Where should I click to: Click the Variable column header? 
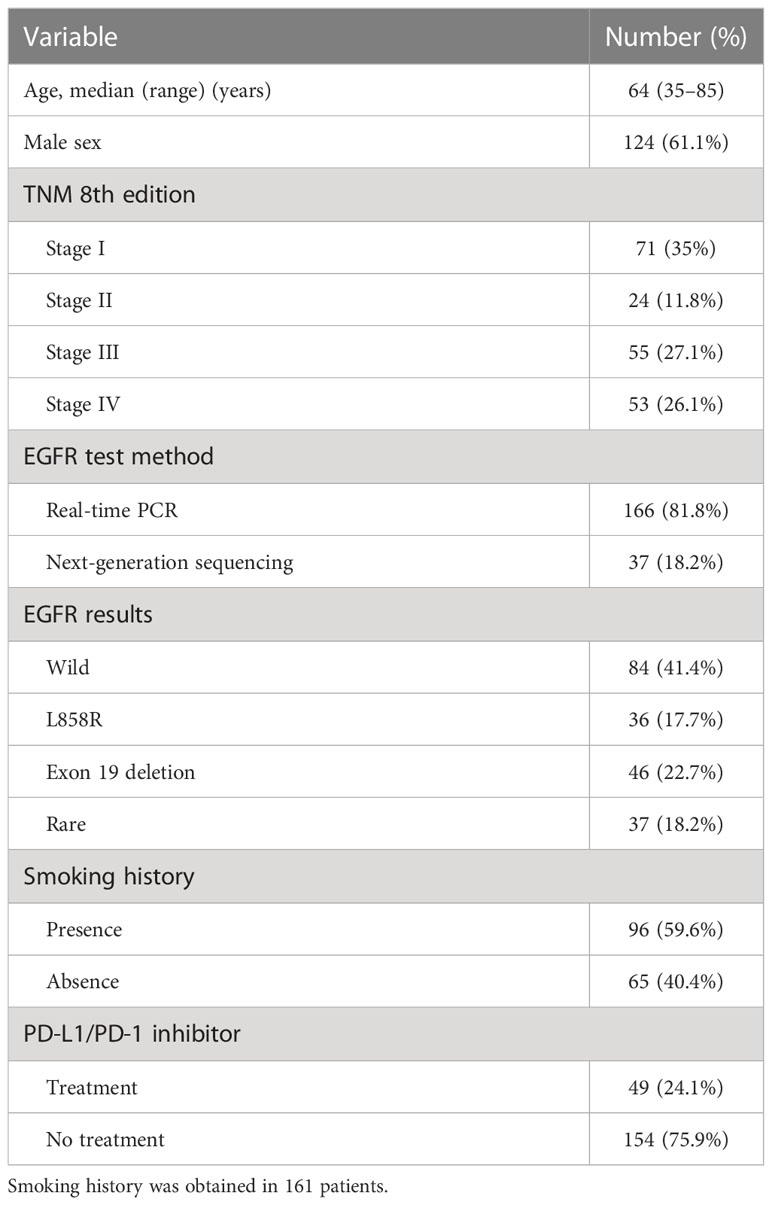(70, 38)
